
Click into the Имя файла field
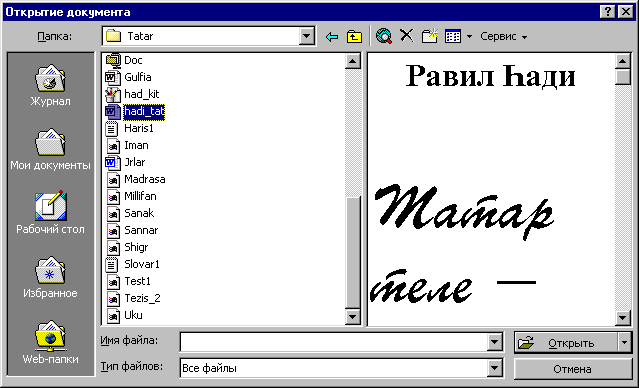click(334, 342)
